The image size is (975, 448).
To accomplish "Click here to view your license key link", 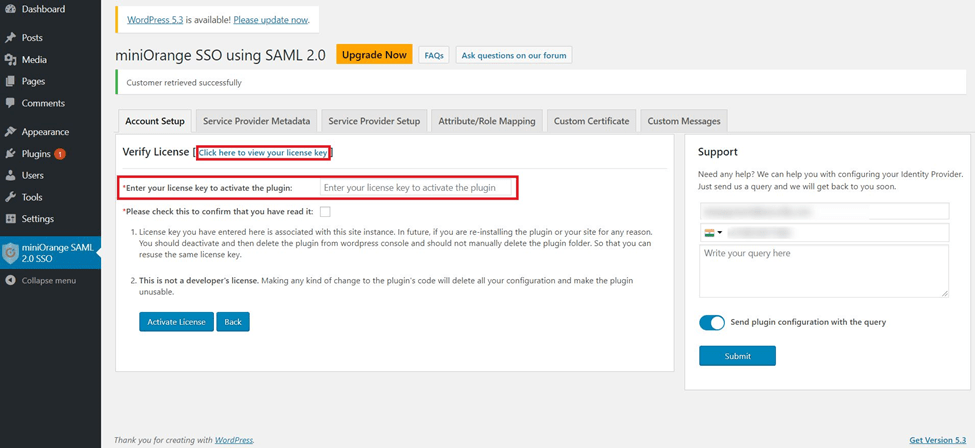I will click(x=263, y=152).
